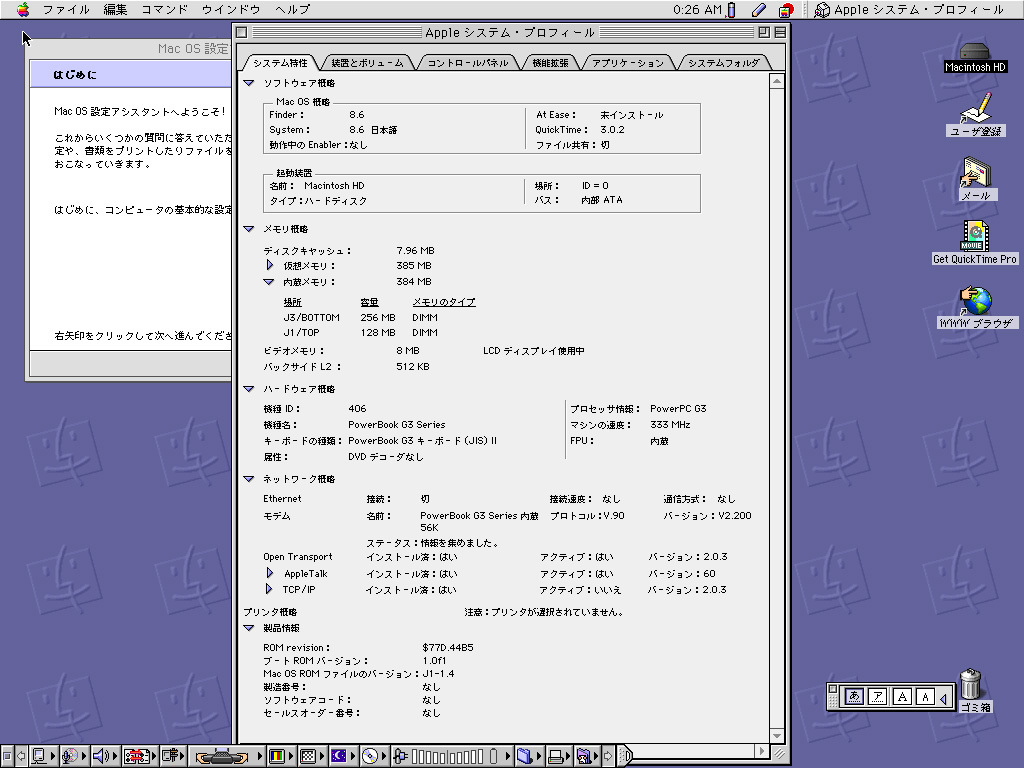Viewport: 1024px width, 768px height.
Task: Switch to the システムフォルダ tab
Action: 724,63
